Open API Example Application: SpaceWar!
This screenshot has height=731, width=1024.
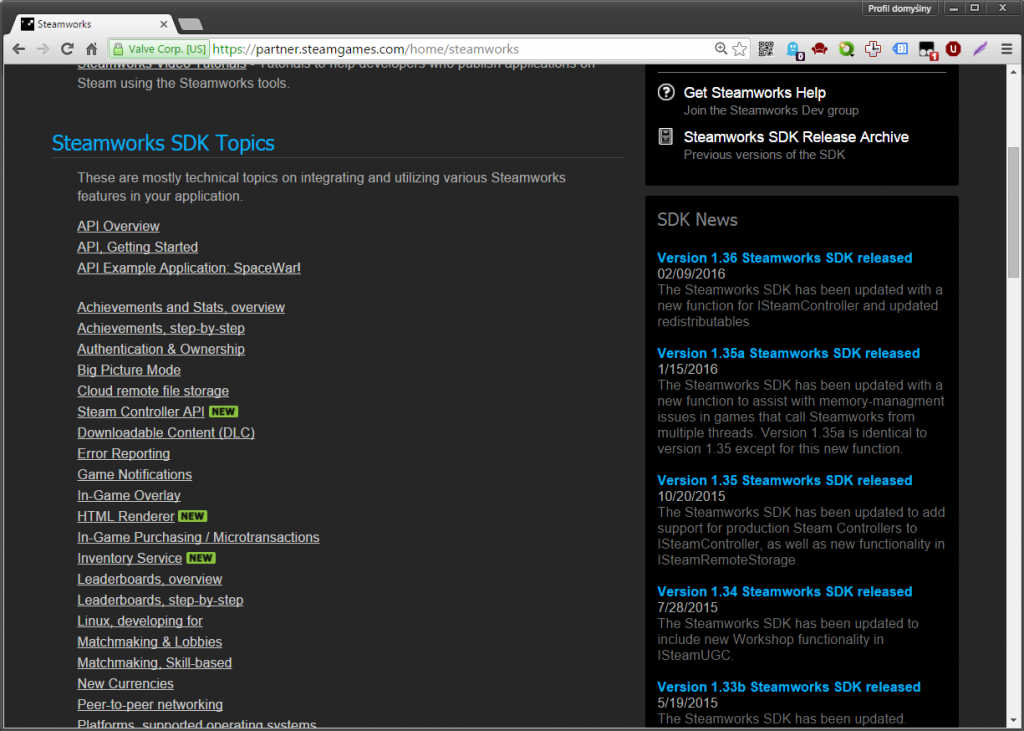click(189, 268)
